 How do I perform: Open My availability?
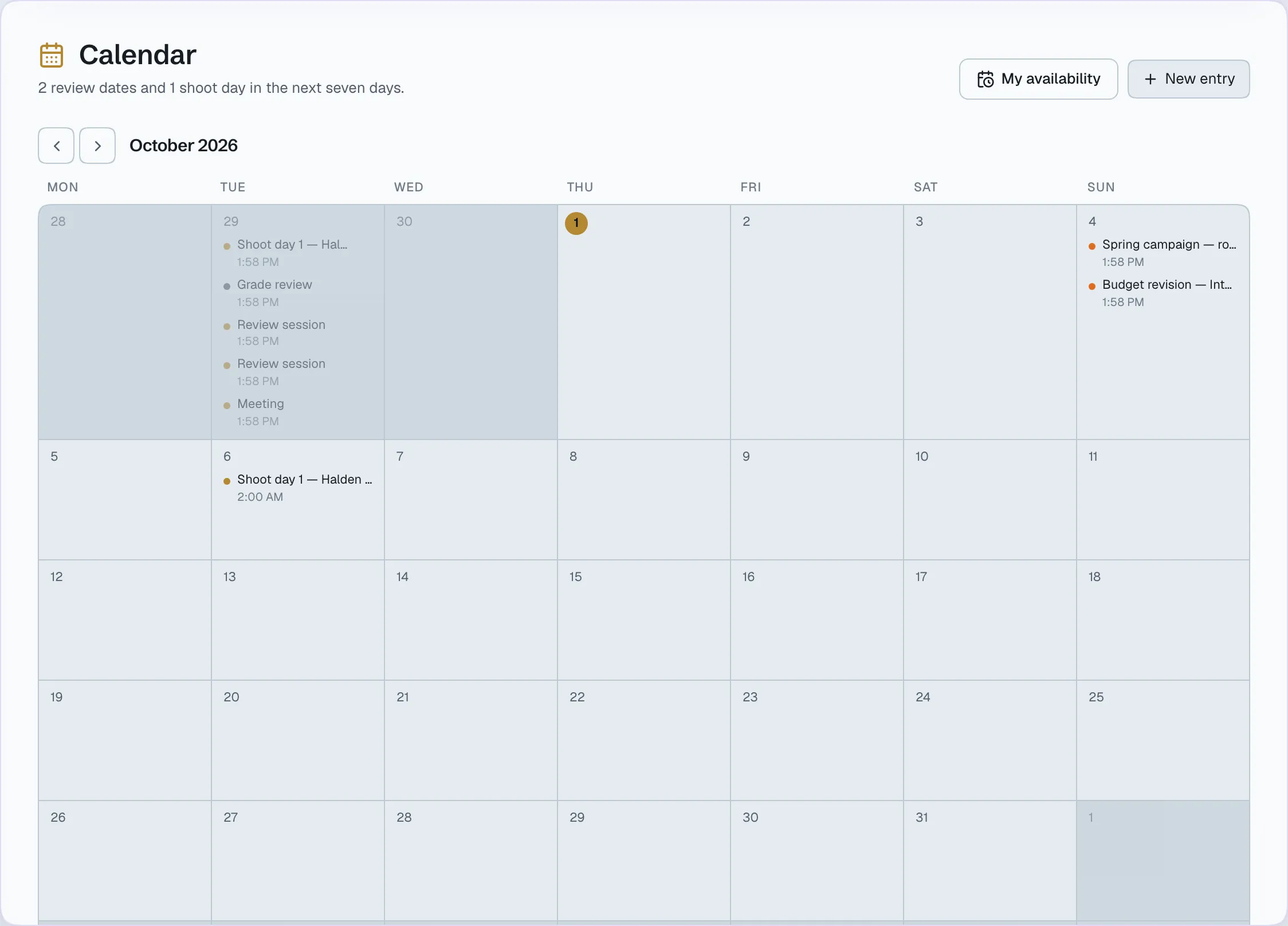1038,79
